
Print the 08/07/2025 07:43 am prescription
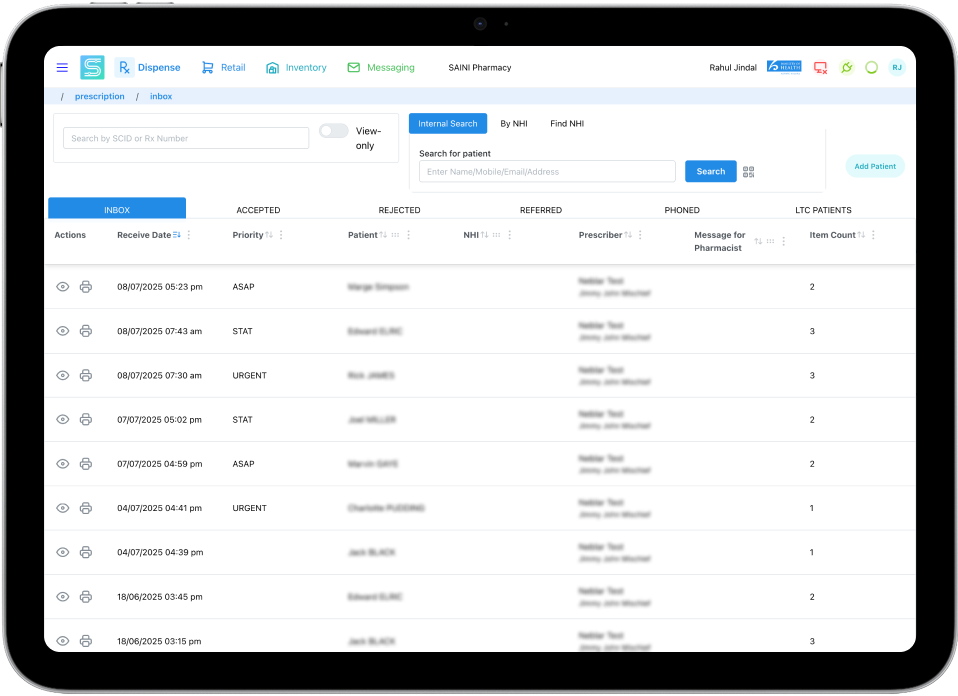point(86,331)
